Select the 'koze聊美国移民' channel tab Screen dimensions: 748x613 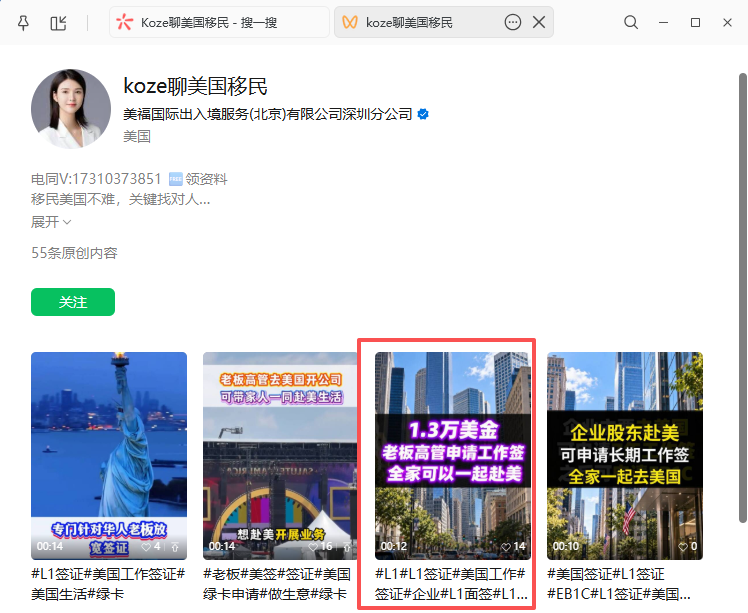444,22
